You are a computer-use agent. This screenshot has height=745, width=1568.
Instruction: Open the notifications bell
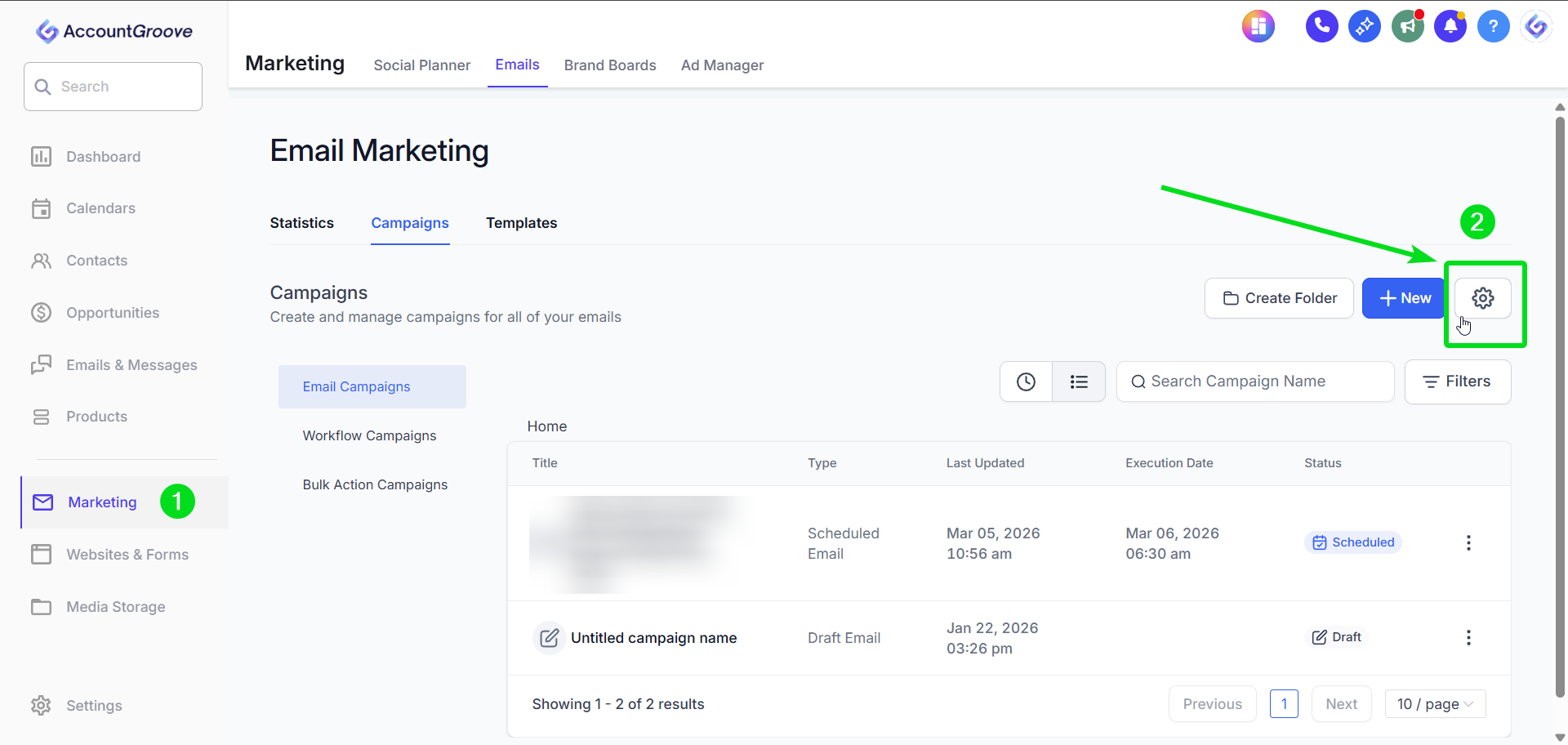click(1450, 27)
